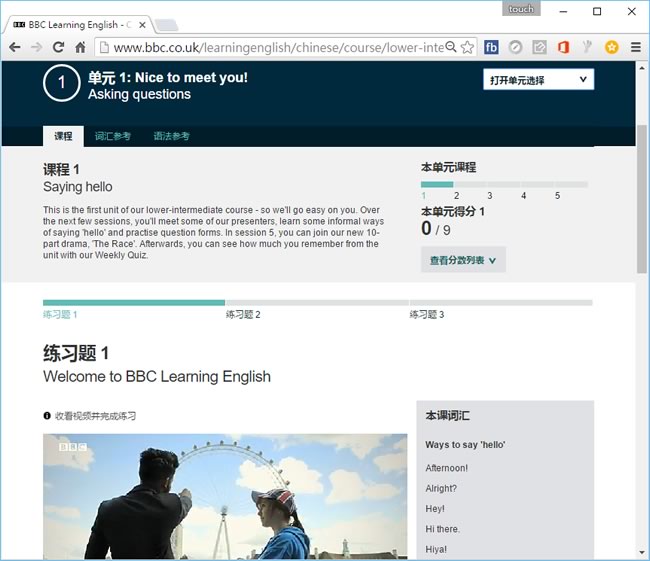Open the 打开单元选择 dropdown
The height and width of the screenshot is (561, 650).
[x=538, y=80]
